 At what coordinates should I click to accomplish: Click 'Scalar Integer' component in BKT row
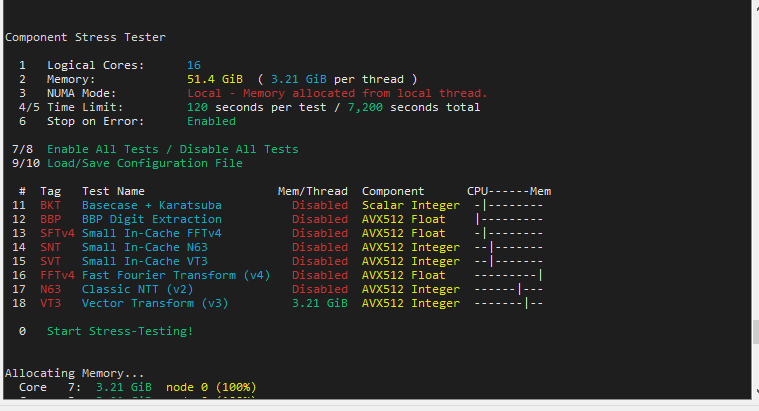[410, 206]
